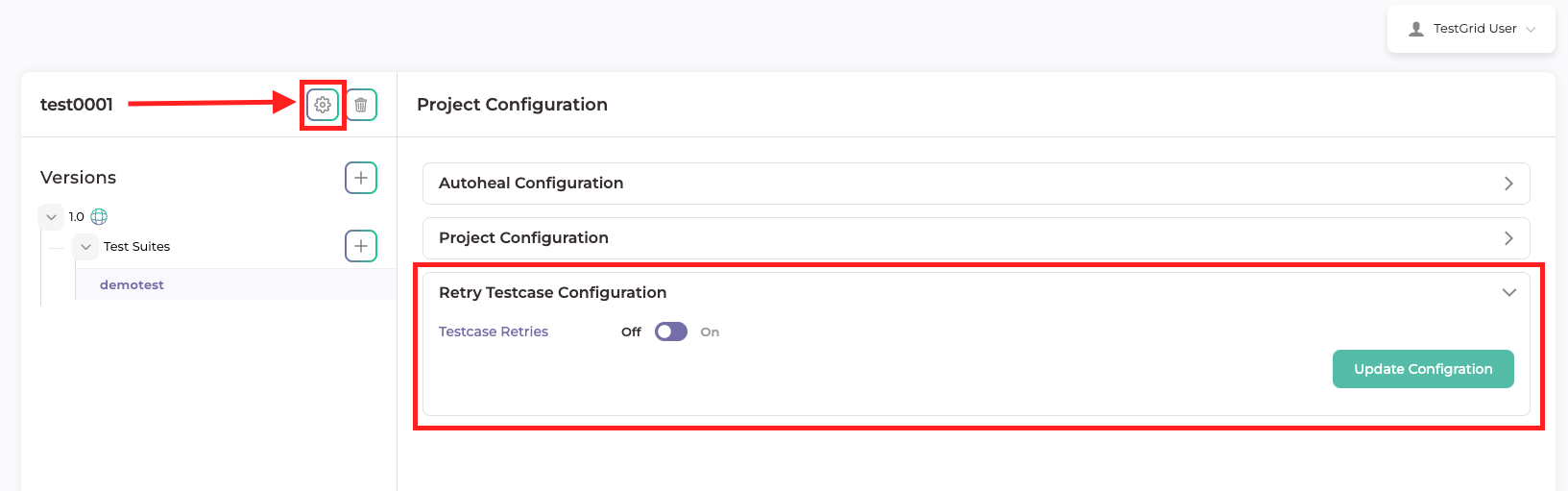Collapse the Test Suites tree node
Image resolution: width=1568 pixels, height=491 pixels.
click(86, 247)
